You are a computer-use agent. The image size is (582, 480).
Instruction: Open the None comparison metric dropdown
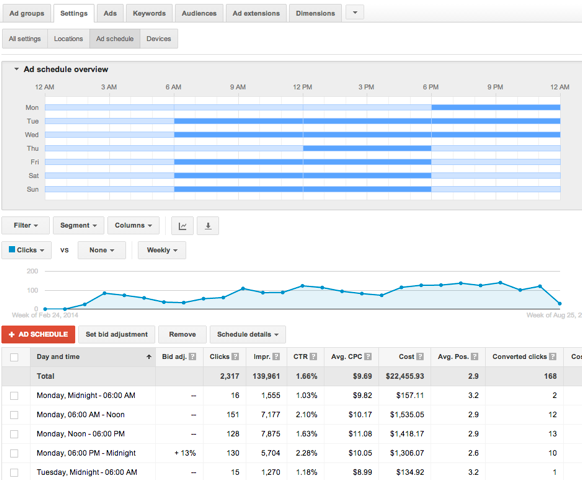[x=102, y=250]
